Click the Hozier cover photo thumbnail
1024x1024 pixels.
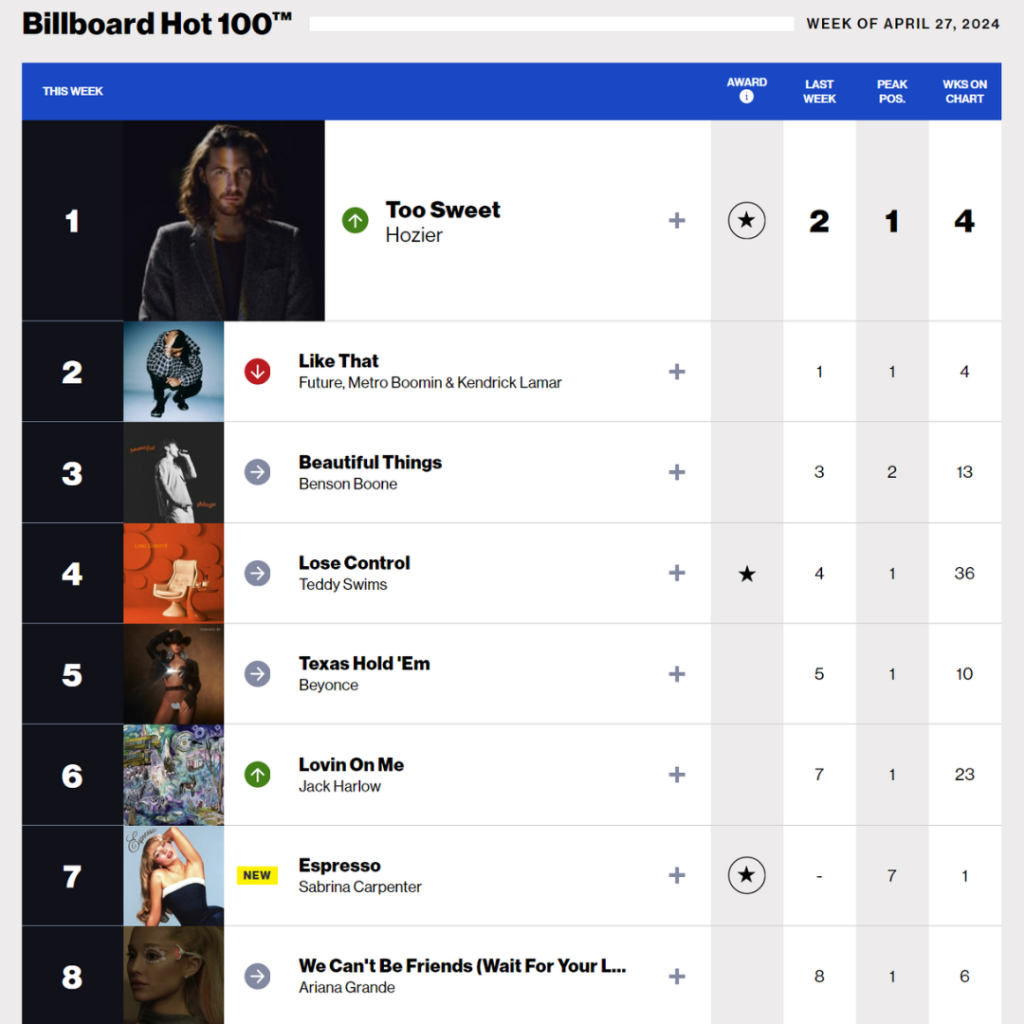224,220
